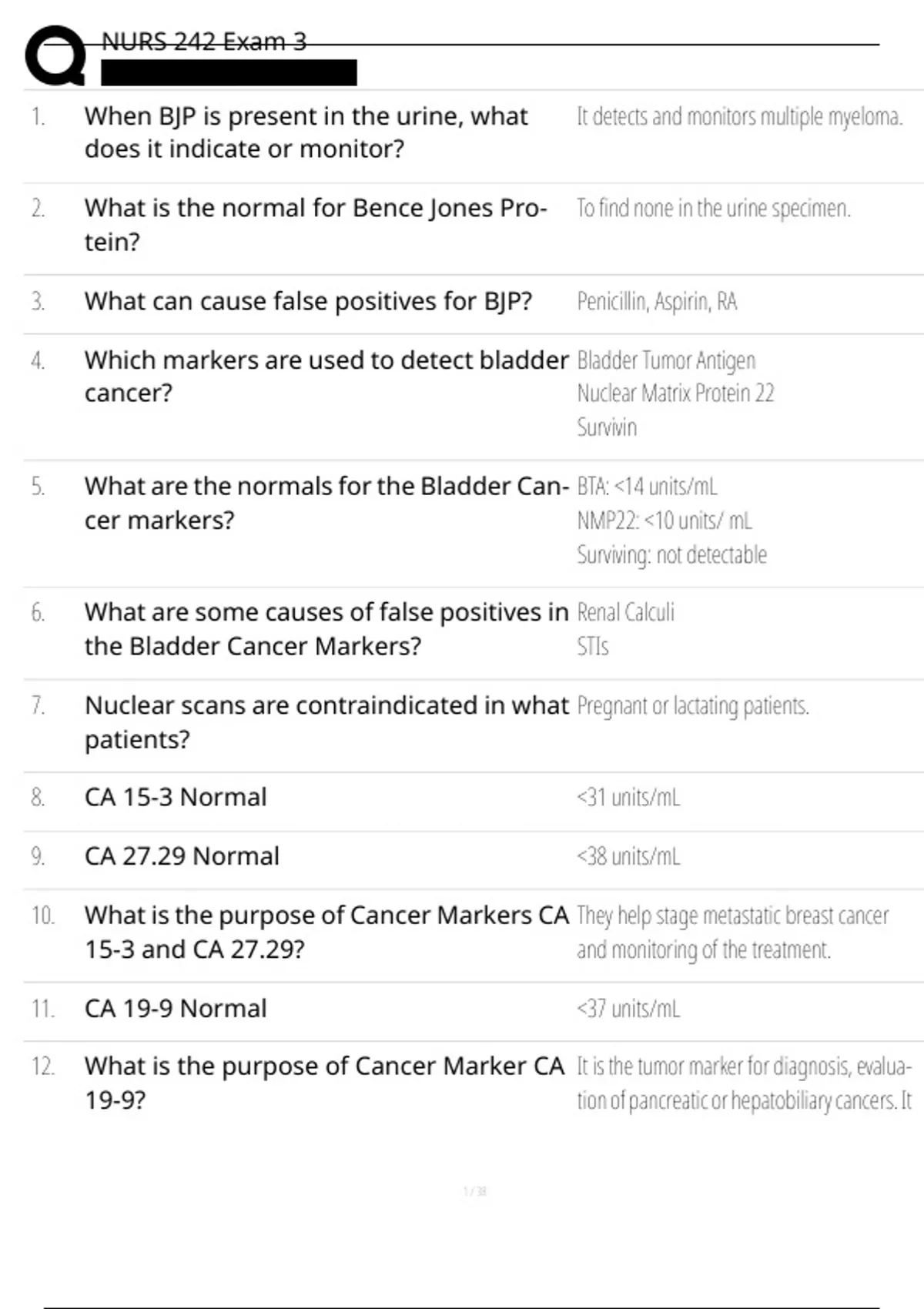Screen dimensions: 924x1309
Task: Click the 'Penicillin, Aspirin, RA' answer
Action: 657,301
